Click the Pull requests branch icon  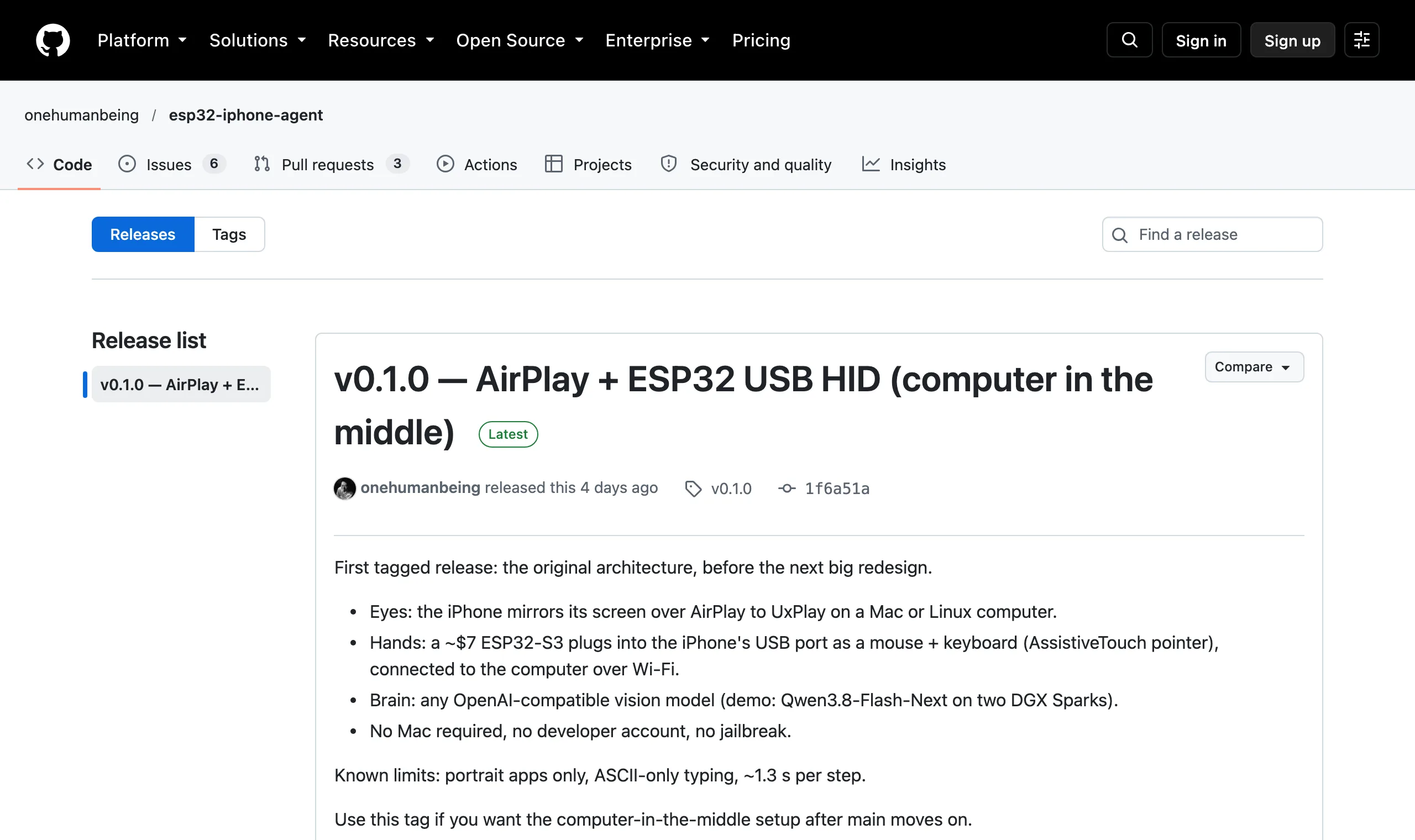[261, 164]
